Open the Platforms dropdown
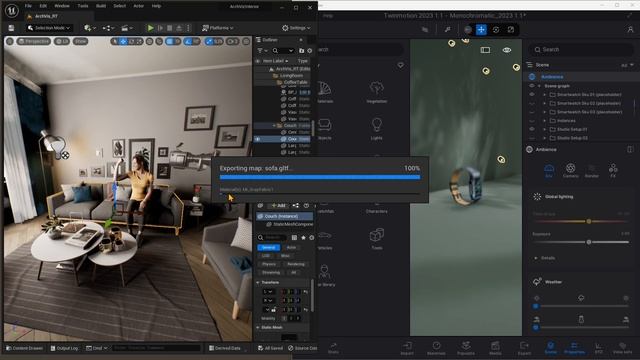The image size is (640, 360). (x=218, y=28)
